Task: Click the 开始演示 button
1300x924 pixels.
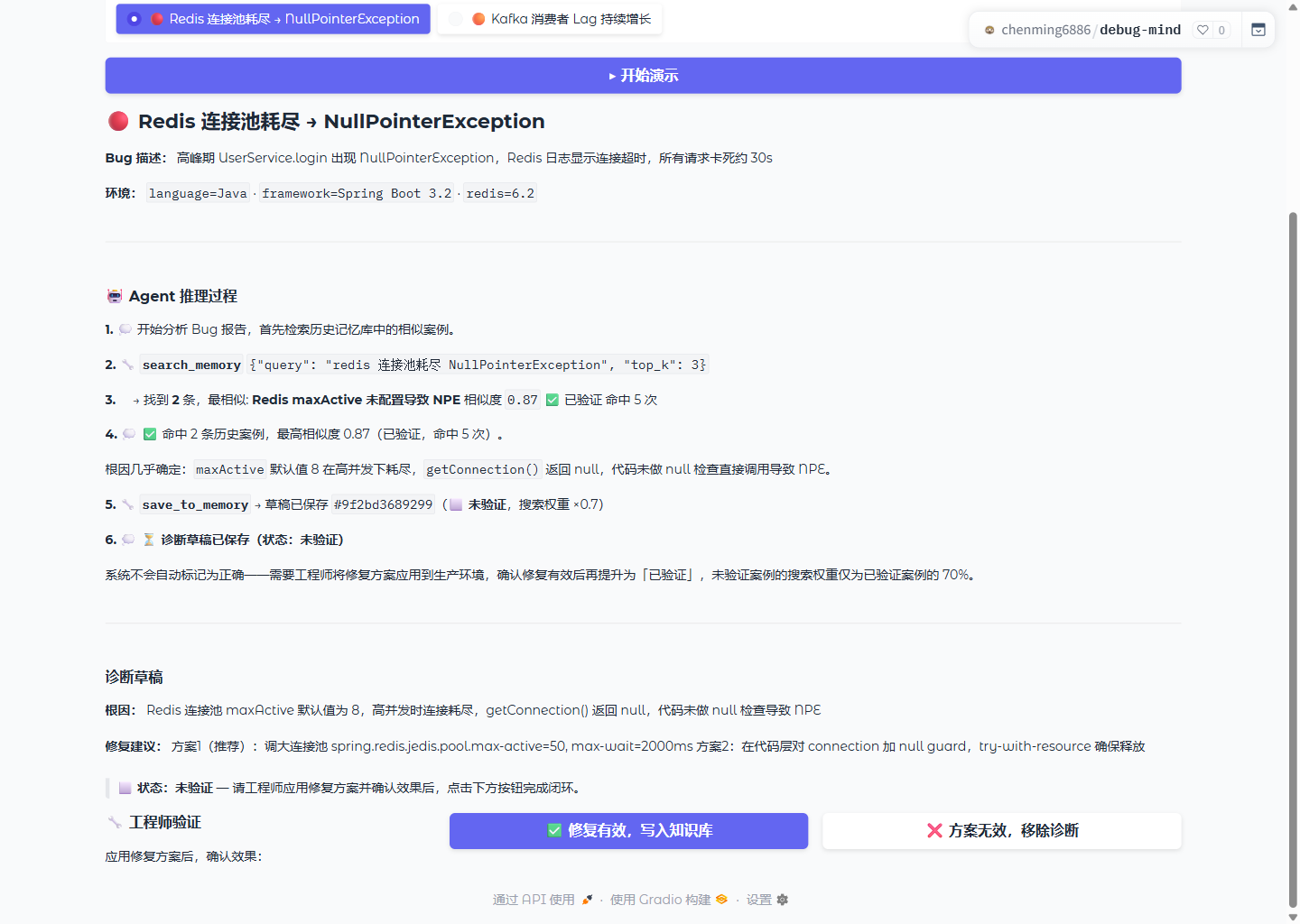Action: pyautogui.click(x=643, y=76)
